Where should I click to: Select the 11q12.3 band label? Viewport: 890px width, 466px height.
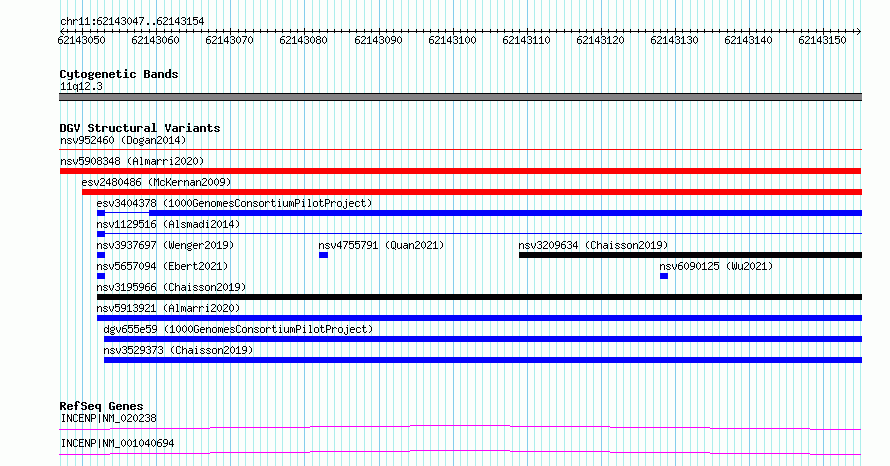[x=81, y=86]
